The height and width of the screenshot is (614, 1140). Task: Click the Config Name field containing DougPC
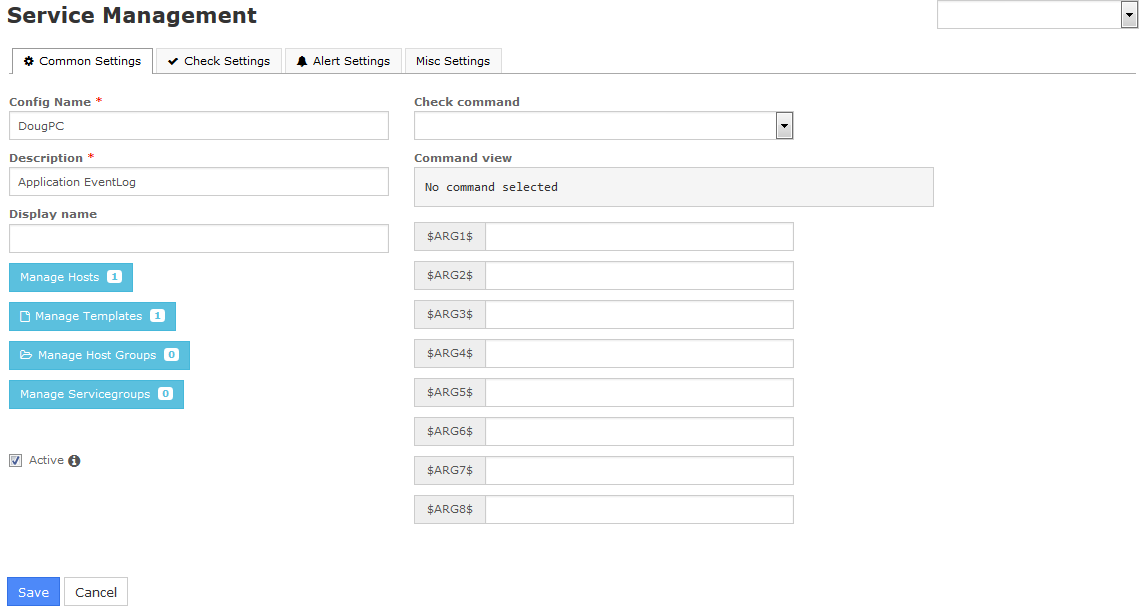click(199, 126)
